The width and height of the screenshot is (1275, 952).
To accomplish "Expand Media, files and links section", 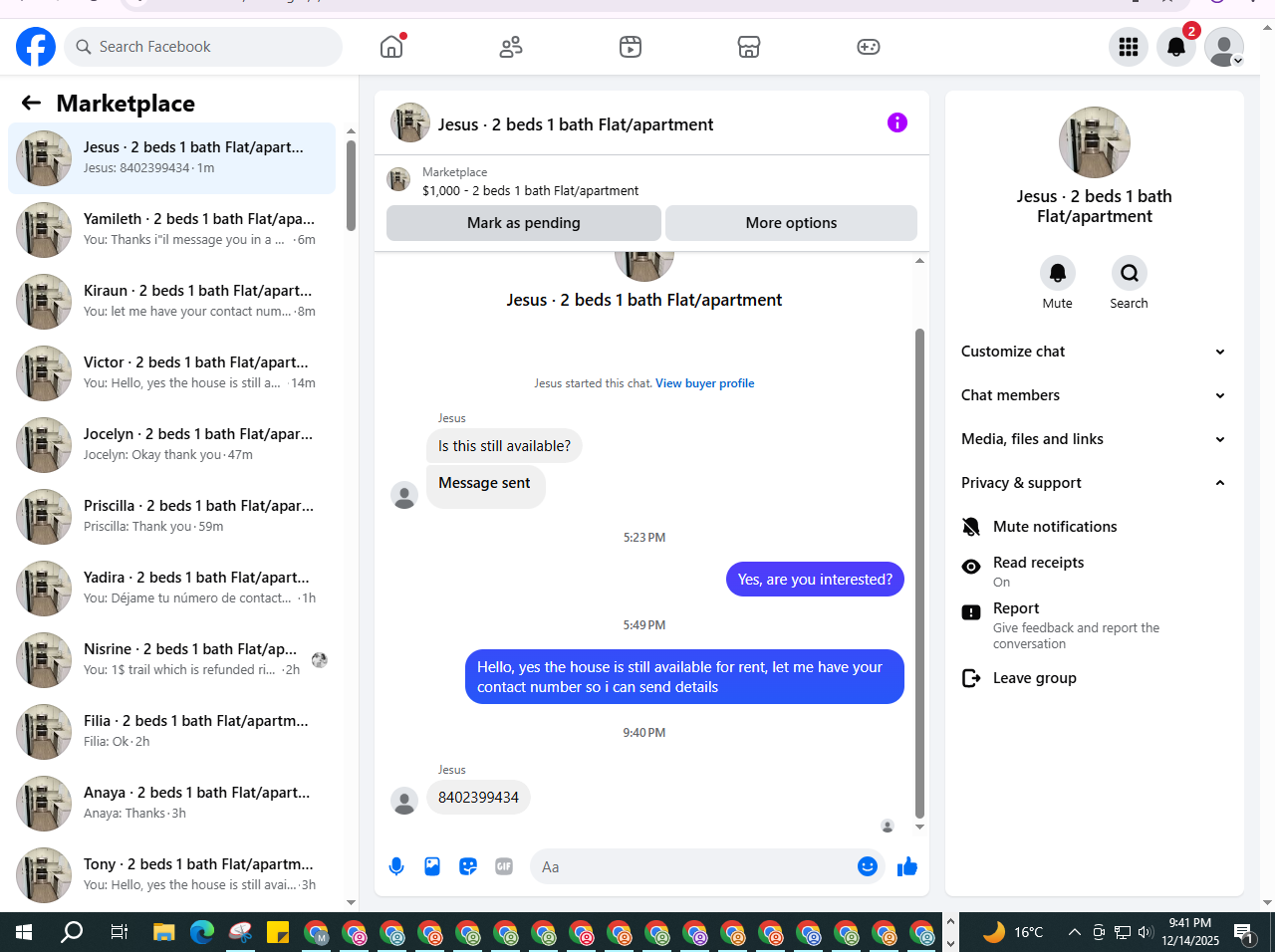I will point(1095,439).
